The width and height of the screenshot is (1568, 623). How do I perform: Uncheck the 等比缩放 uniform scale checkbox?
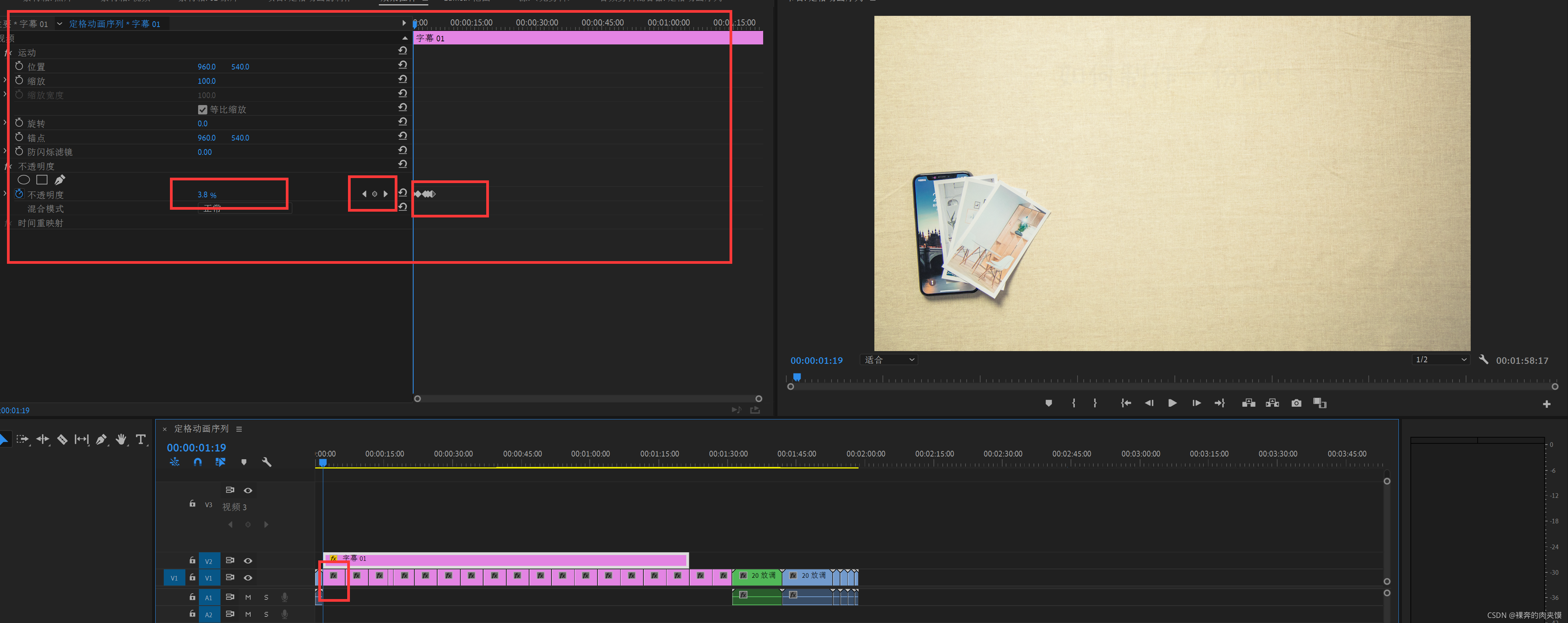point(203,110)
